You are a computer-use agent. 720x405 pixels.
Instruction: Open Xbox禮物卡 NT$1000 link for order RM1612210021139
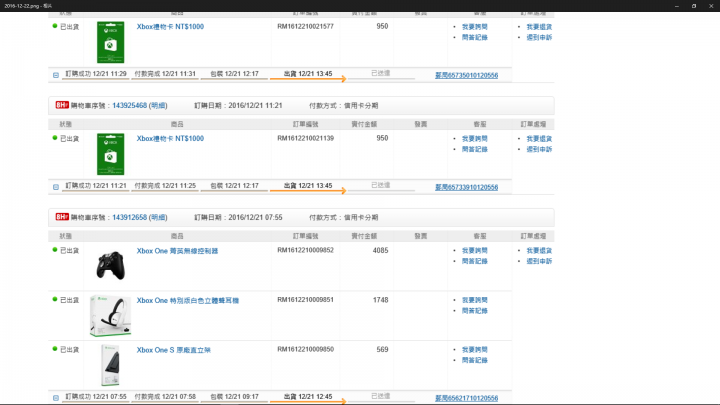pyautogui.click(x=170, y=138)
